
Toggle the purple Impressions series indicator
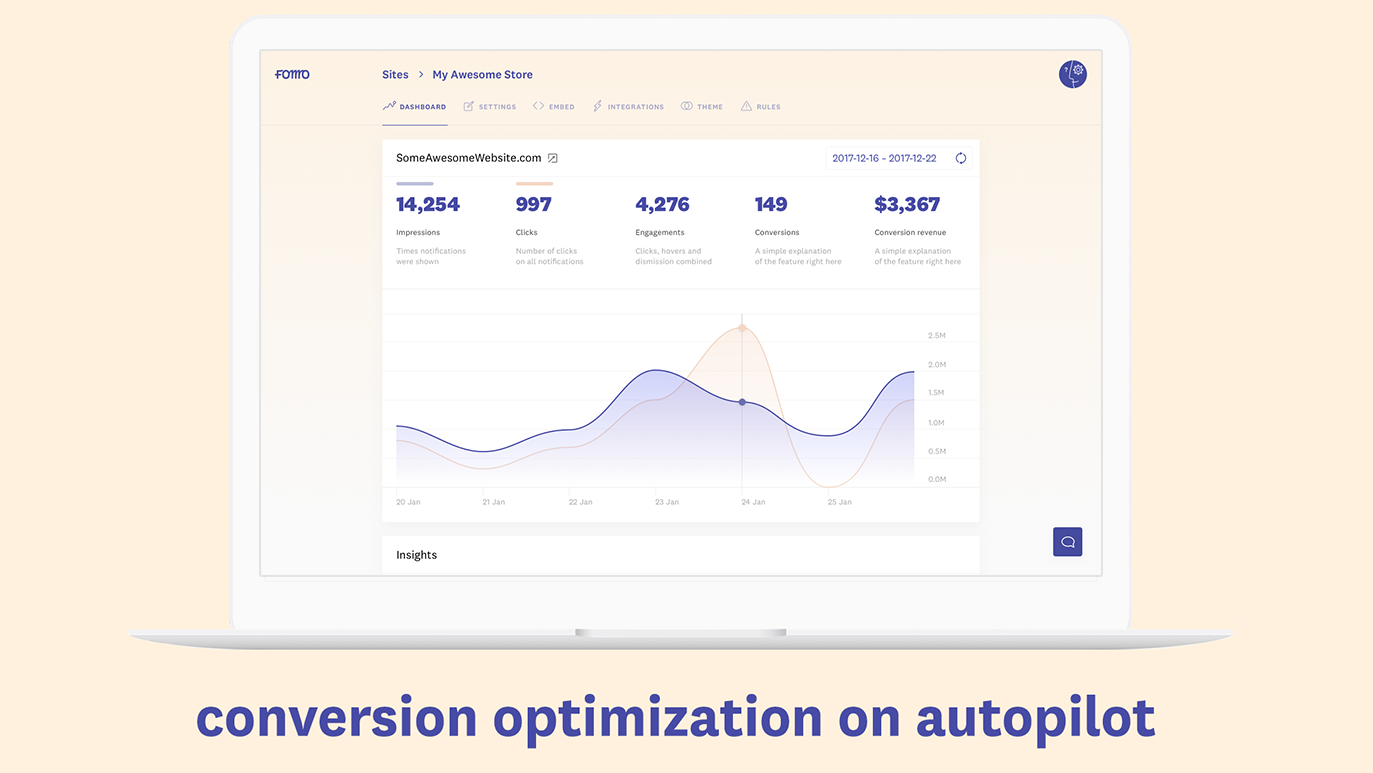tap(415, 184)
